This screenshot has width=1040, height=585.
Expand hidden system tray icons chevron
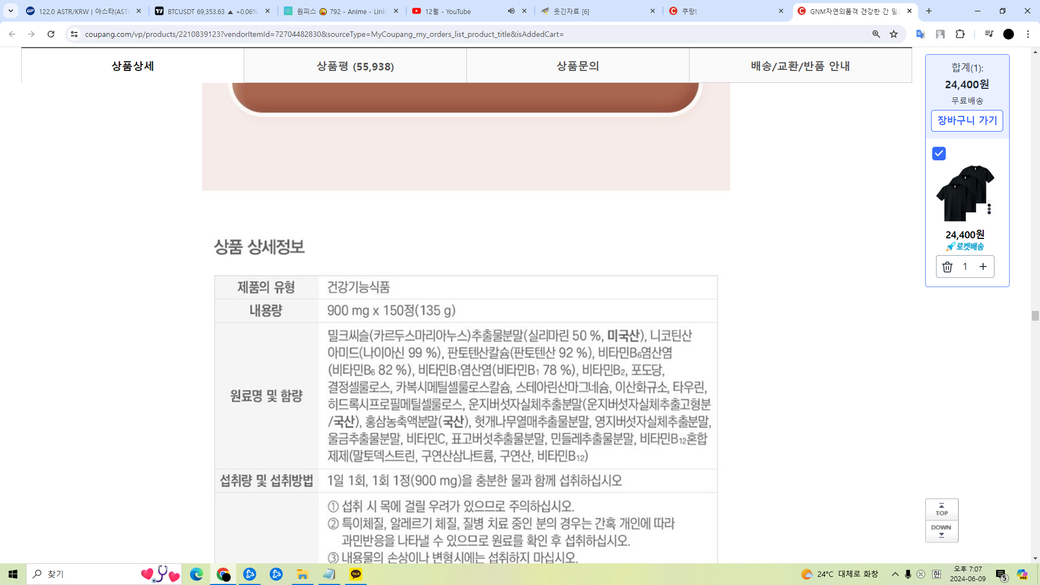click(895, 574)
